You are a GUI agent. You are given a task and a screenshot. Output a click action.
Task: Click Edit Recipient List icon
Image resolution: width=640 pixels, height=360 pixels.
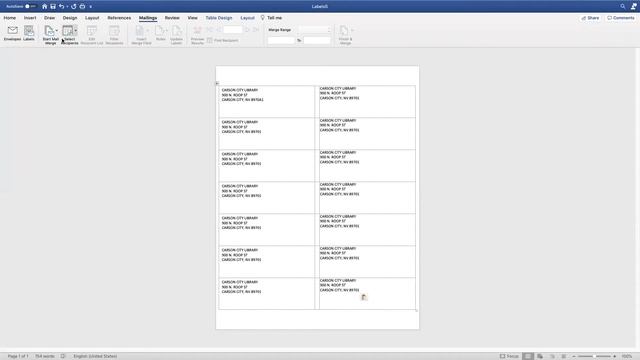point(92,31)
